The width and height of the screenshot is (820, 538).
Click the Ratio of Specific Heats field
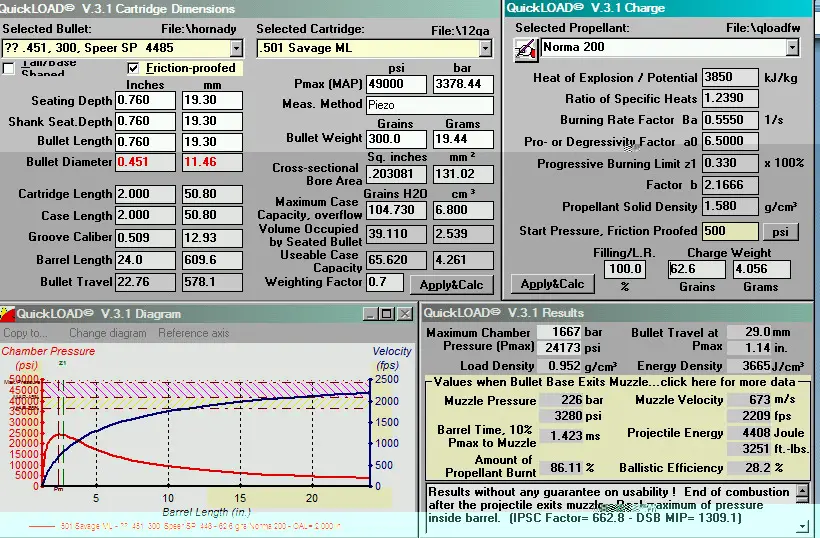[x=730, y=98]
